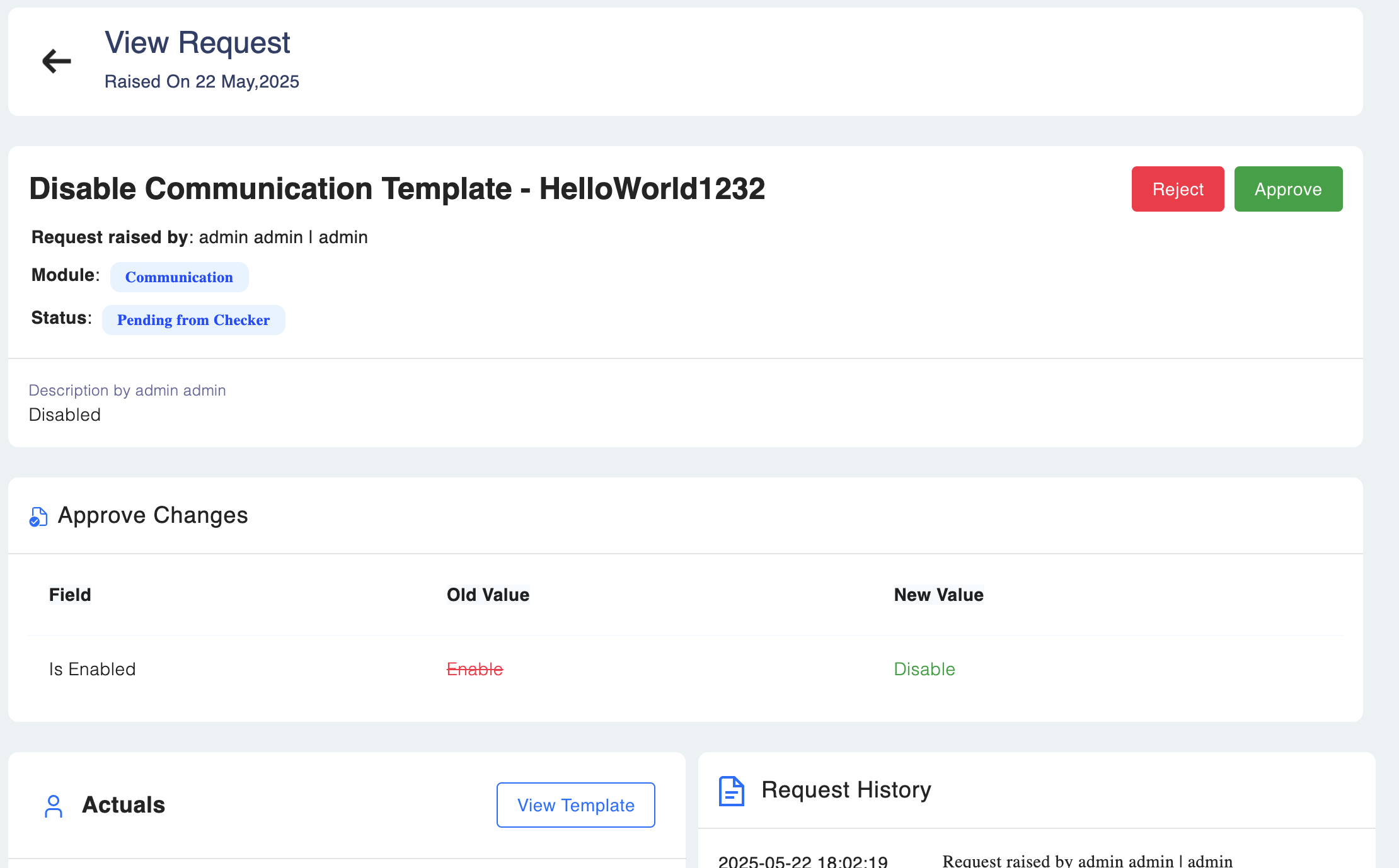Click the Communication module badge

179,277
